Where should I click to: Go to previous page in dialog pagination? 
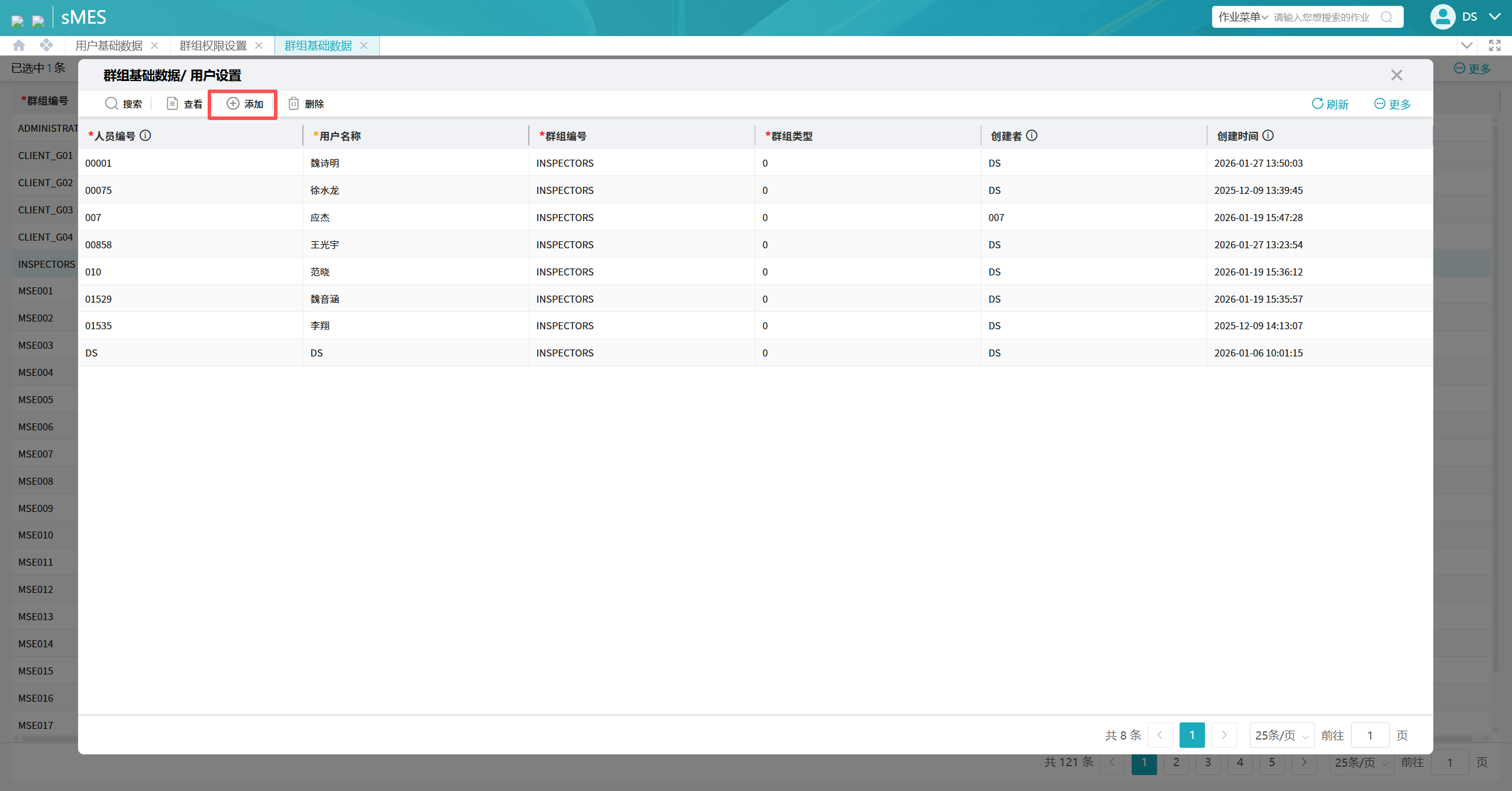tap(1160, 735)
